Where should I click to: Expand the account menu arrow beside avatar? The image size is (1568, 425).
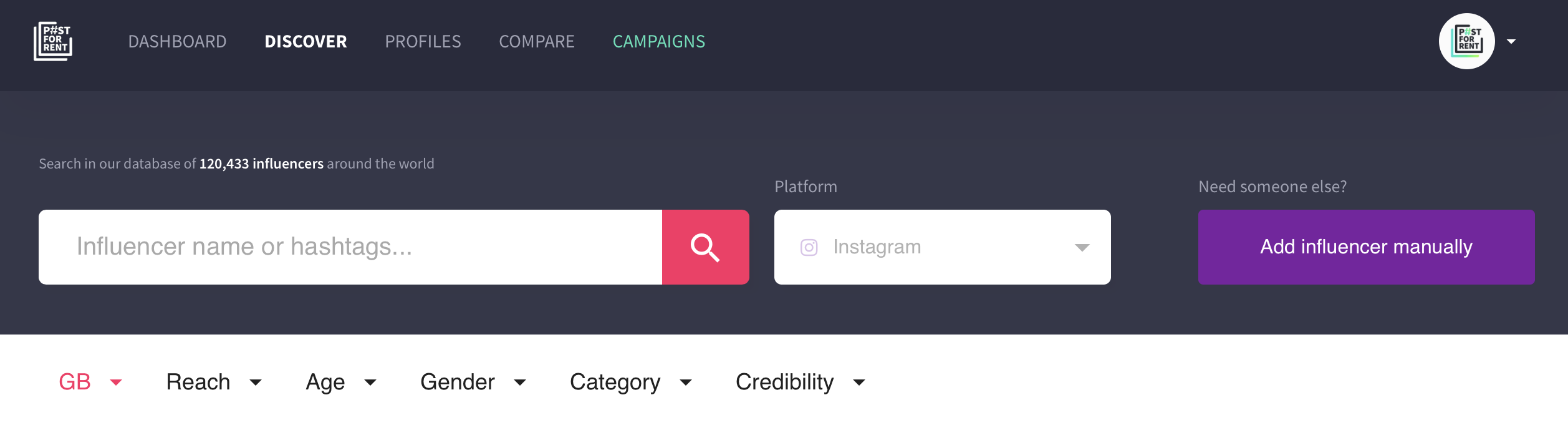pyautogui.click(x=1511, y=42)
